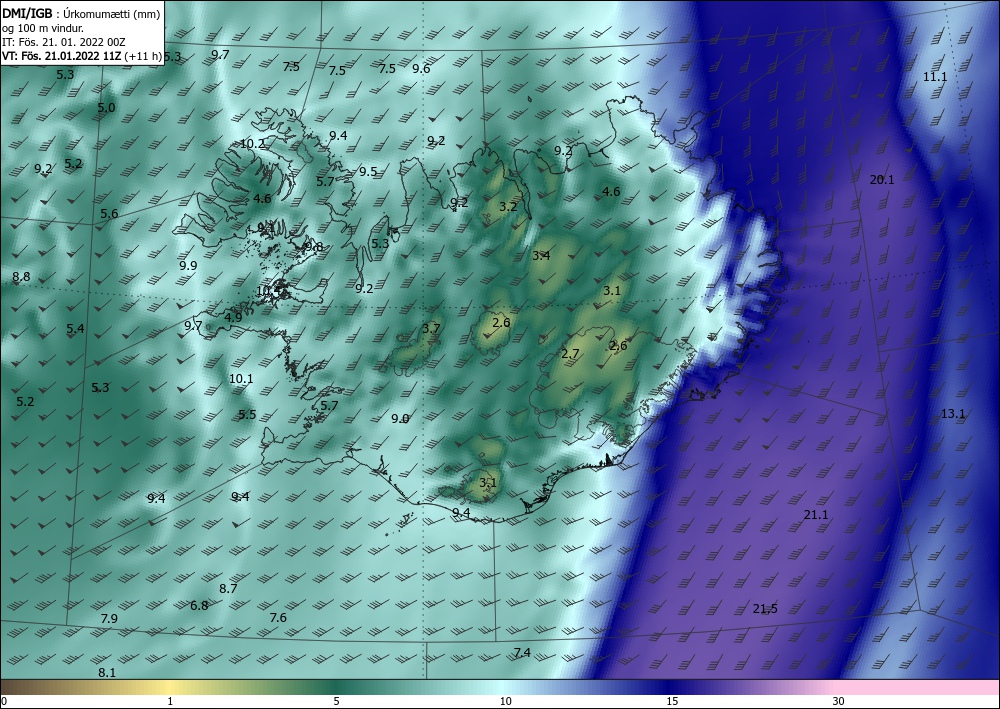Click the '9.6' value at top center

(x=421, y=69)
